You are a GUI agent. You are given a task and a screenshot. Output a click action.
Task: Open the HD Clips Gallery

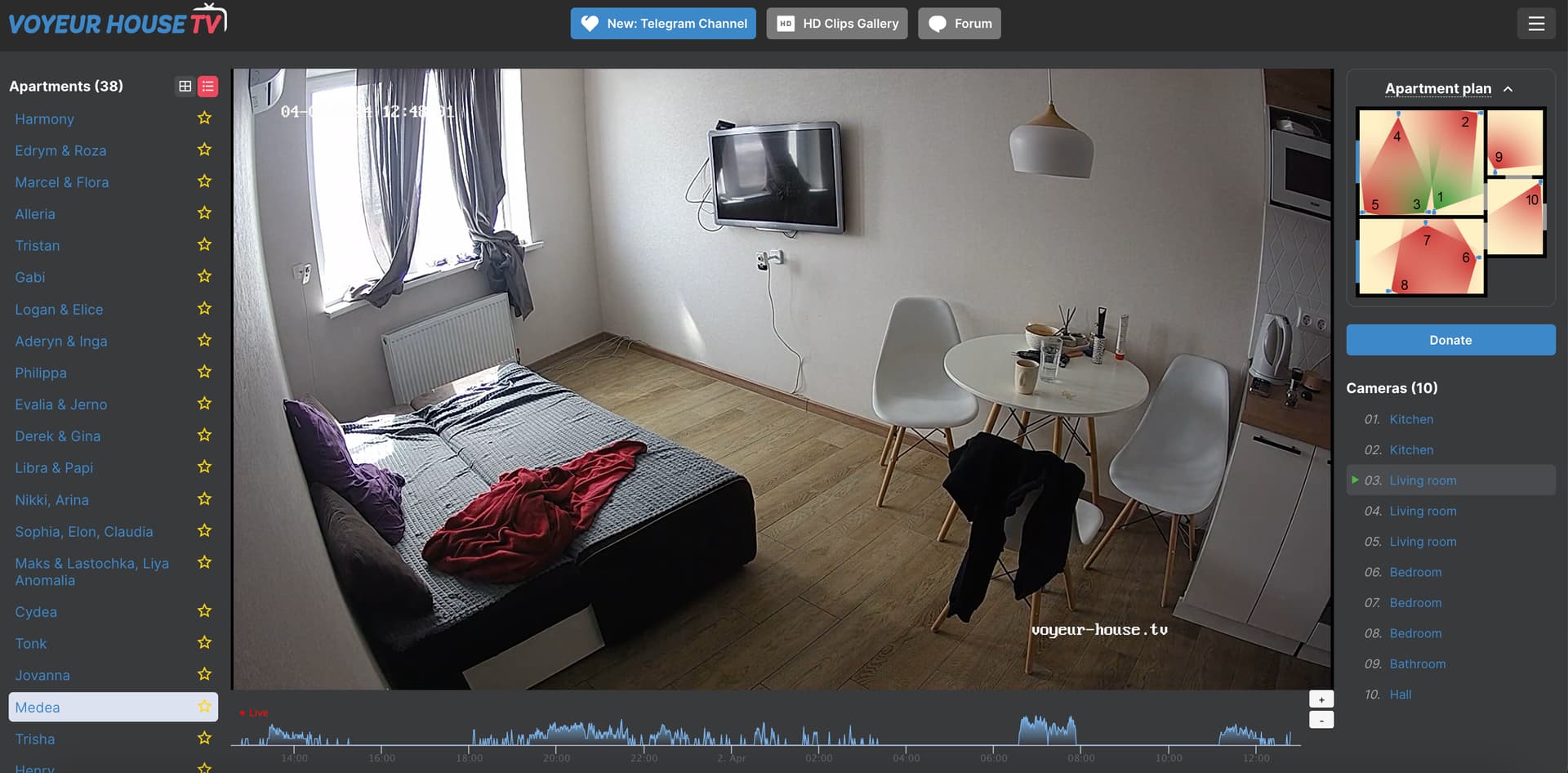[x=836, y=24]
